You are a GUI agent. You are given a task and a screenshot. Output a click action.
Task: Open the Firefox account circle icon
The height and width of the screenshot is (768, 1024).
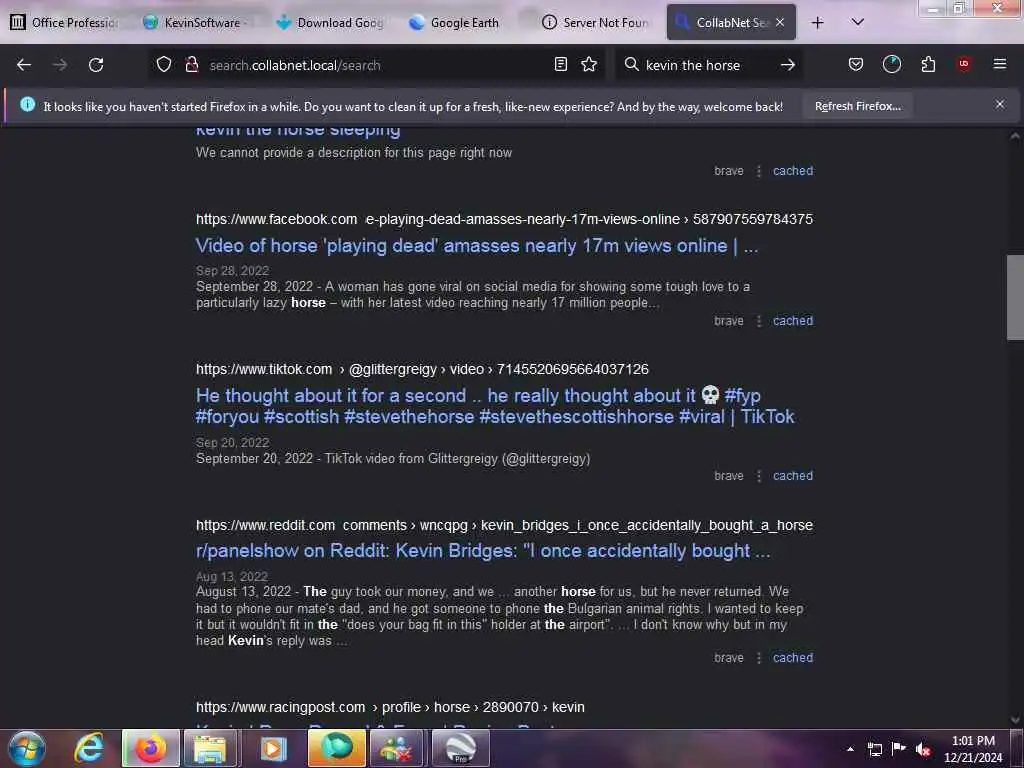(x=891, y=64)
